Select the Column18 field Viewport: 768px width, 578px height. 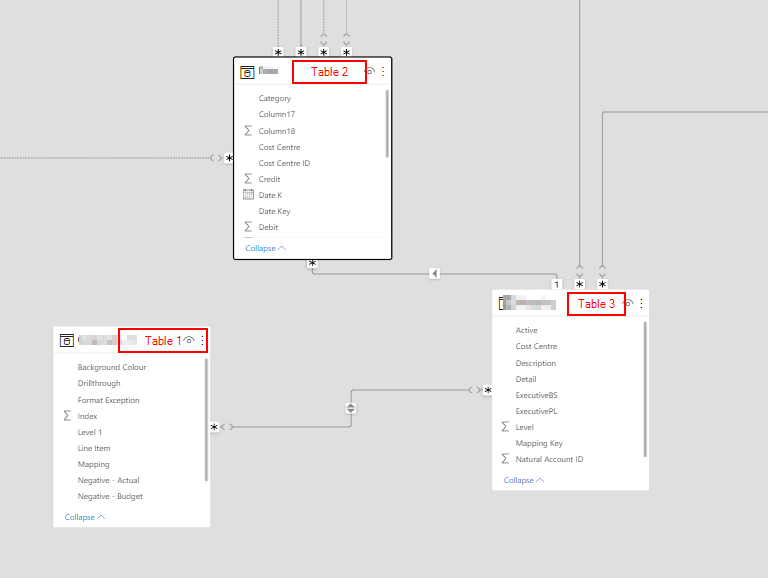click(x=277, y=131)
